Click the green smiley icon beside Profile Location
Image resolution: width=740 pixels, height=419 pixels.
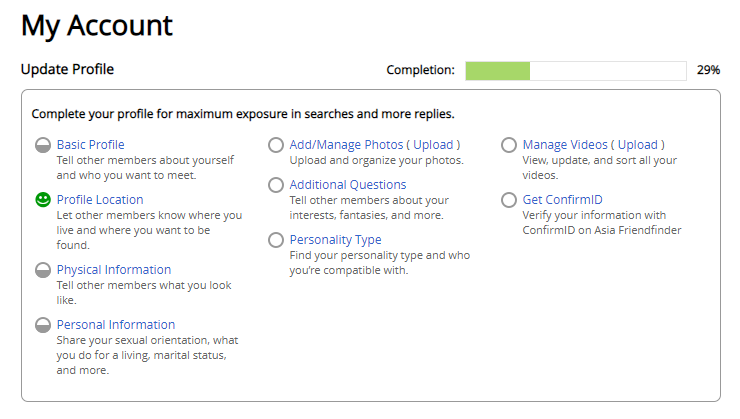(43, 200)
